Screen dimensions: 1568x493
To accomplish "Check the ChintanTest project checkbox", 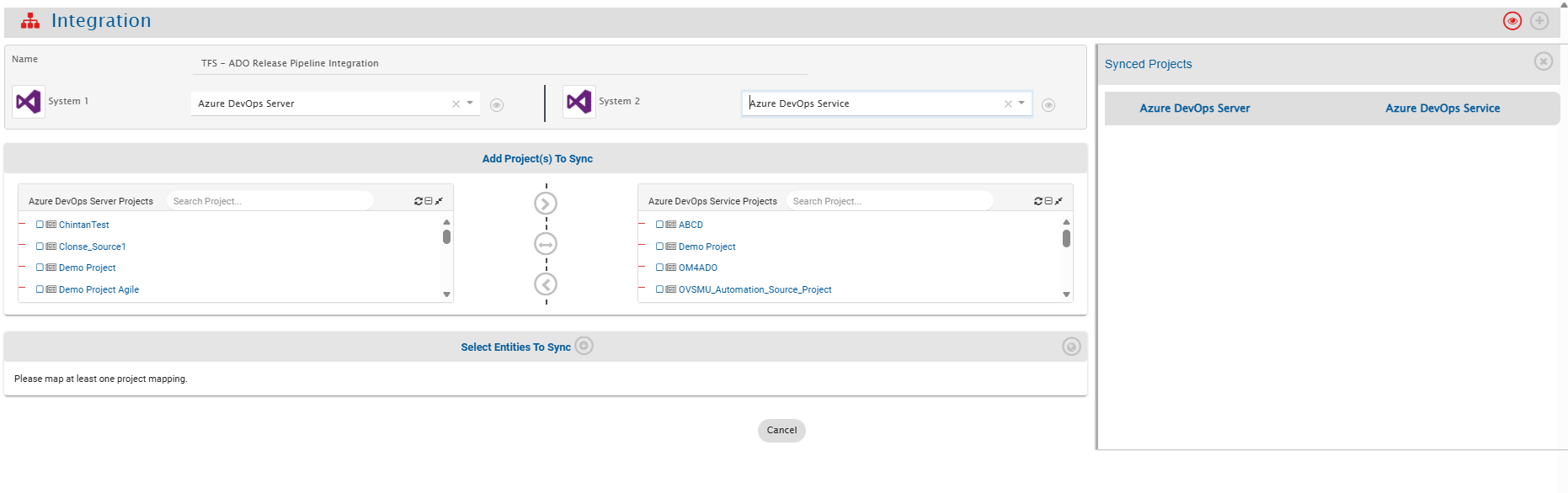I will pos(40,225).
